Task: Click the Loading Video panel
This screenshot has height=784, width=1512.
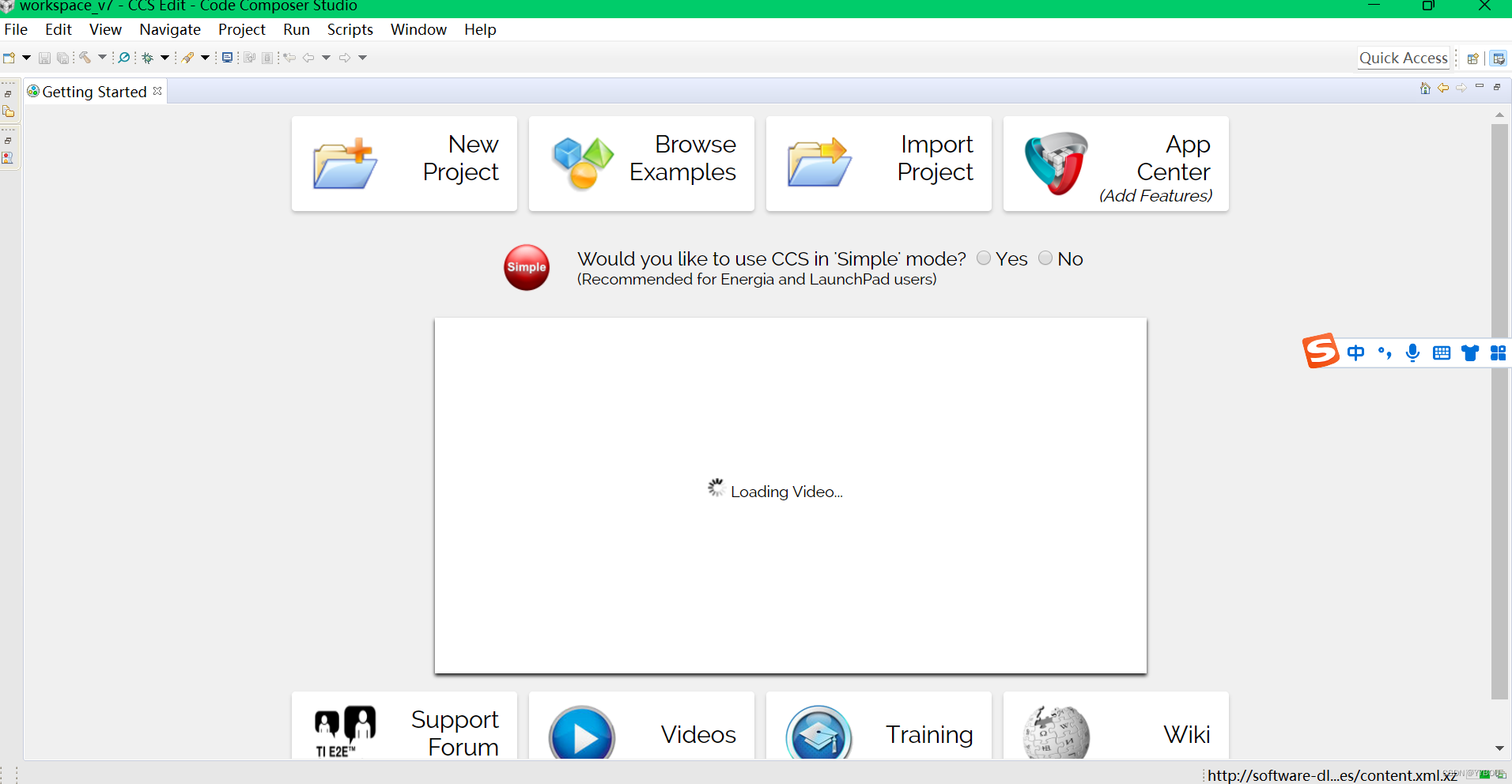Action: coord(791,496)
